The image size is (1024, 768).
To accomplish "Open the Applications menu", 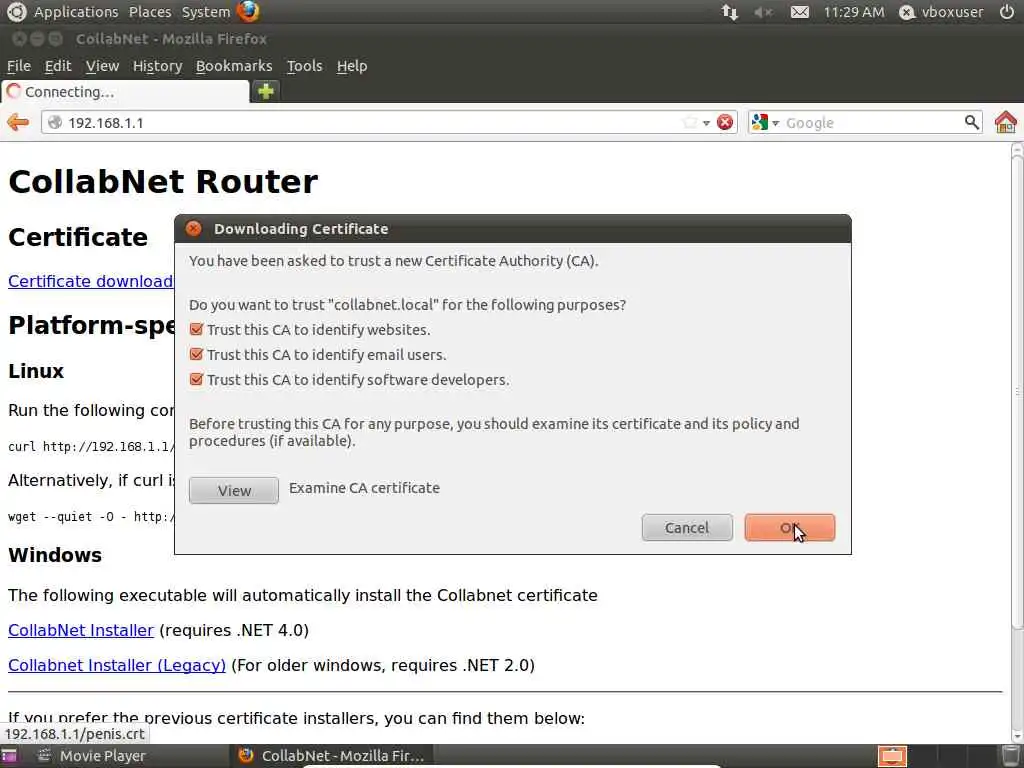I will pyautogui.click(x=76, y=12).
